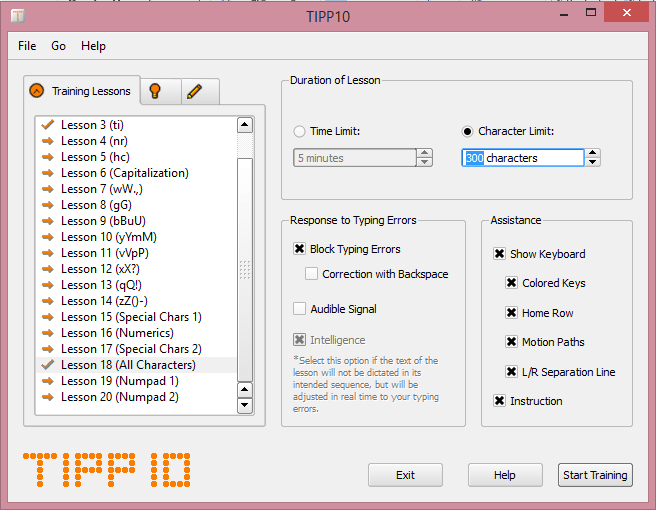Click the checkmark icon beside Lesson 18

[47, 365]
